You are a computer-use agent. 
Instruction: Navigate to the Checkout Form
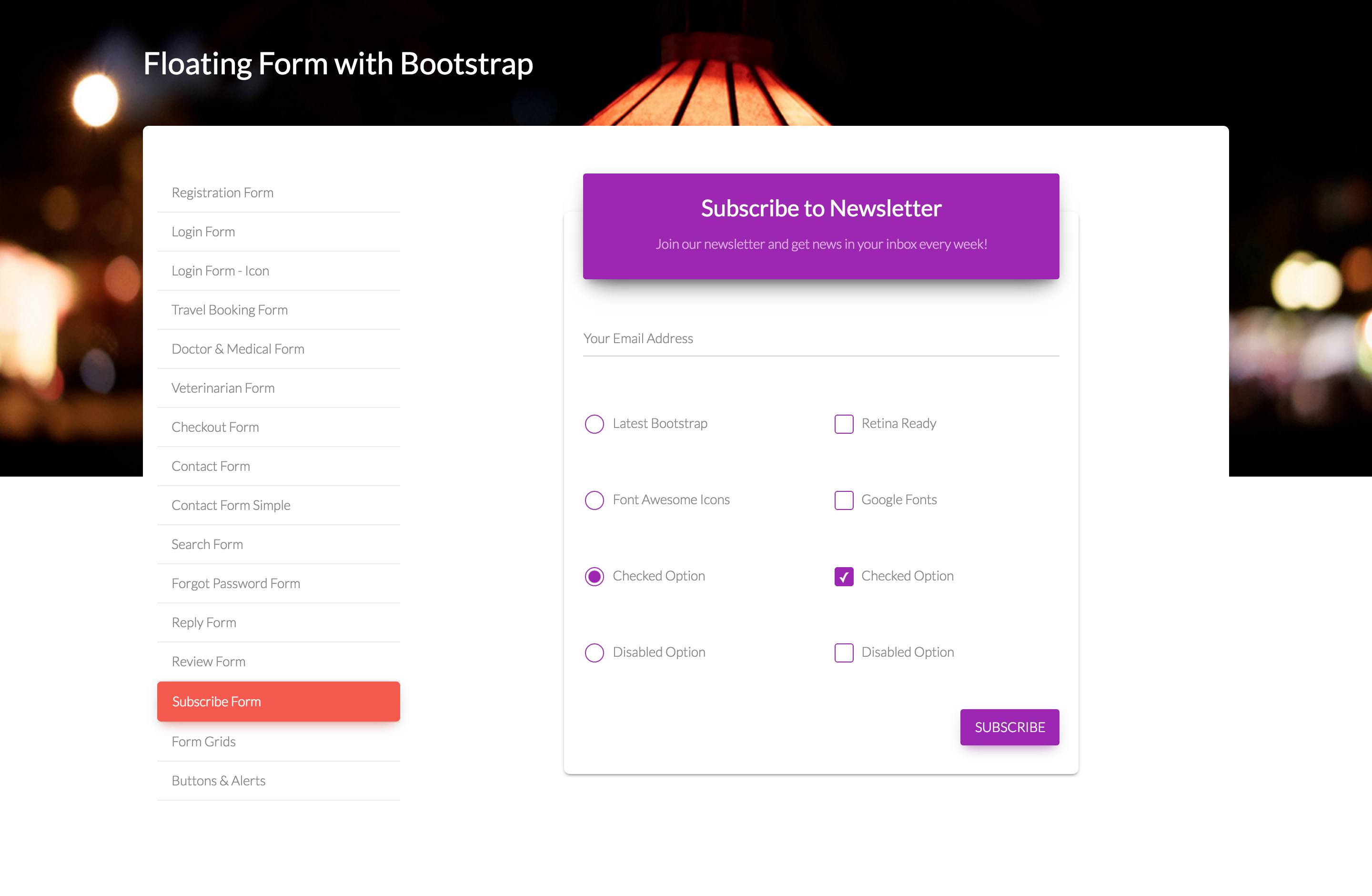coord(215,427)
